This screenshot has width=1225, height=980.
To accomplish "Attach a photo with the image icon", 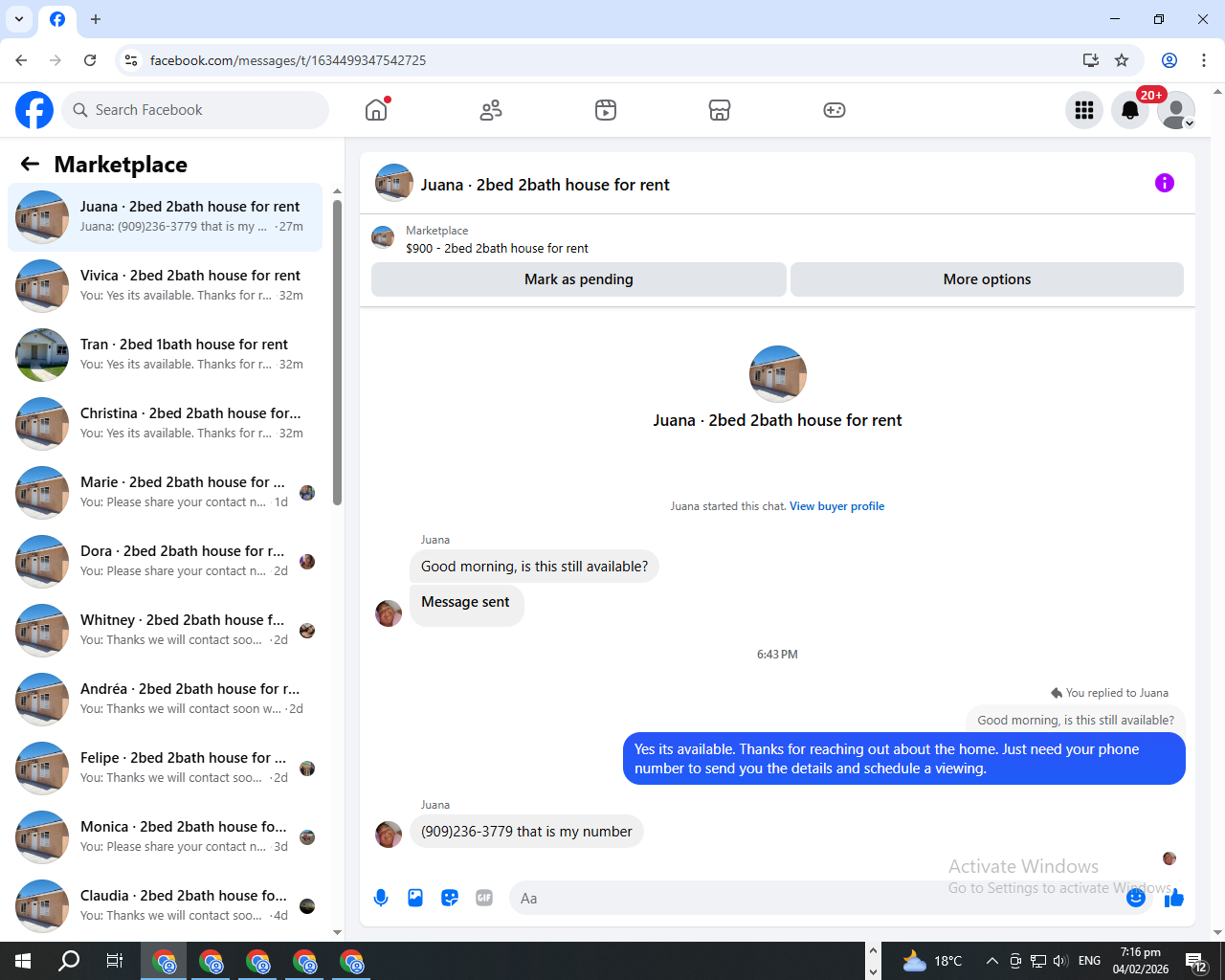I will [x=415, y=898].
